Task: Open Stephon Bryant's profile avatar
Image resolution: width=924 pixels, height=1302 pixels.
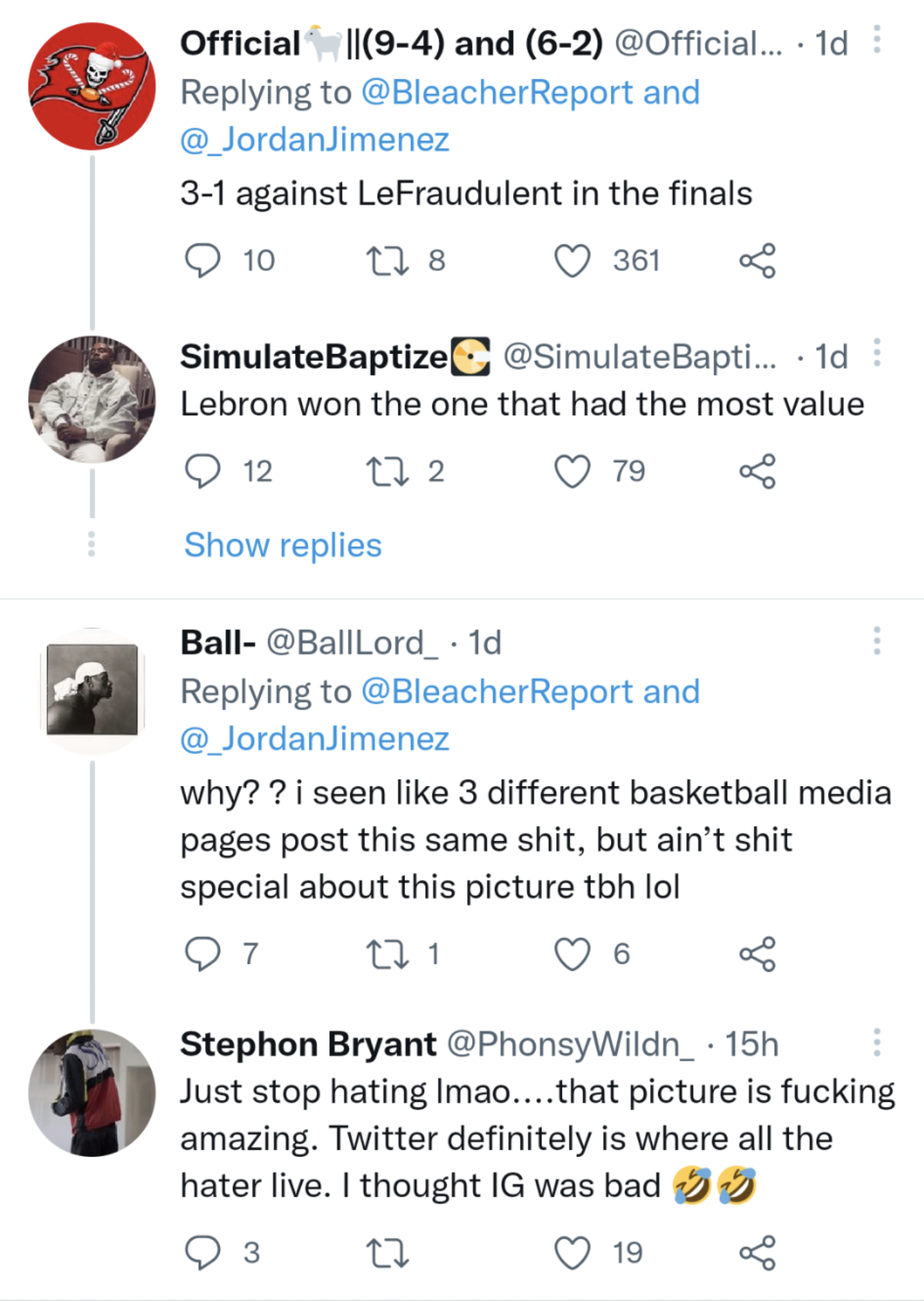Action: pos(92,1092)
